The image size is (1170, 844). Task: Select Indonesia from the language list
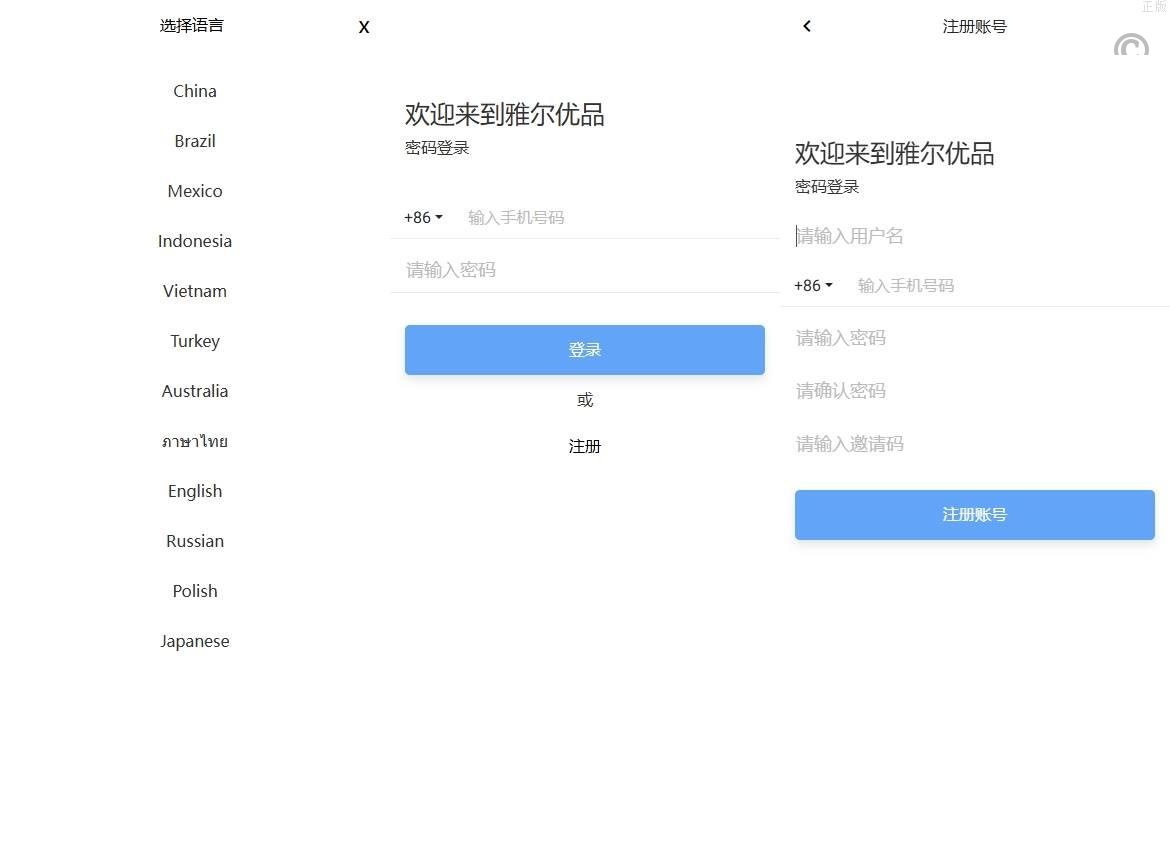click(194, 241)
